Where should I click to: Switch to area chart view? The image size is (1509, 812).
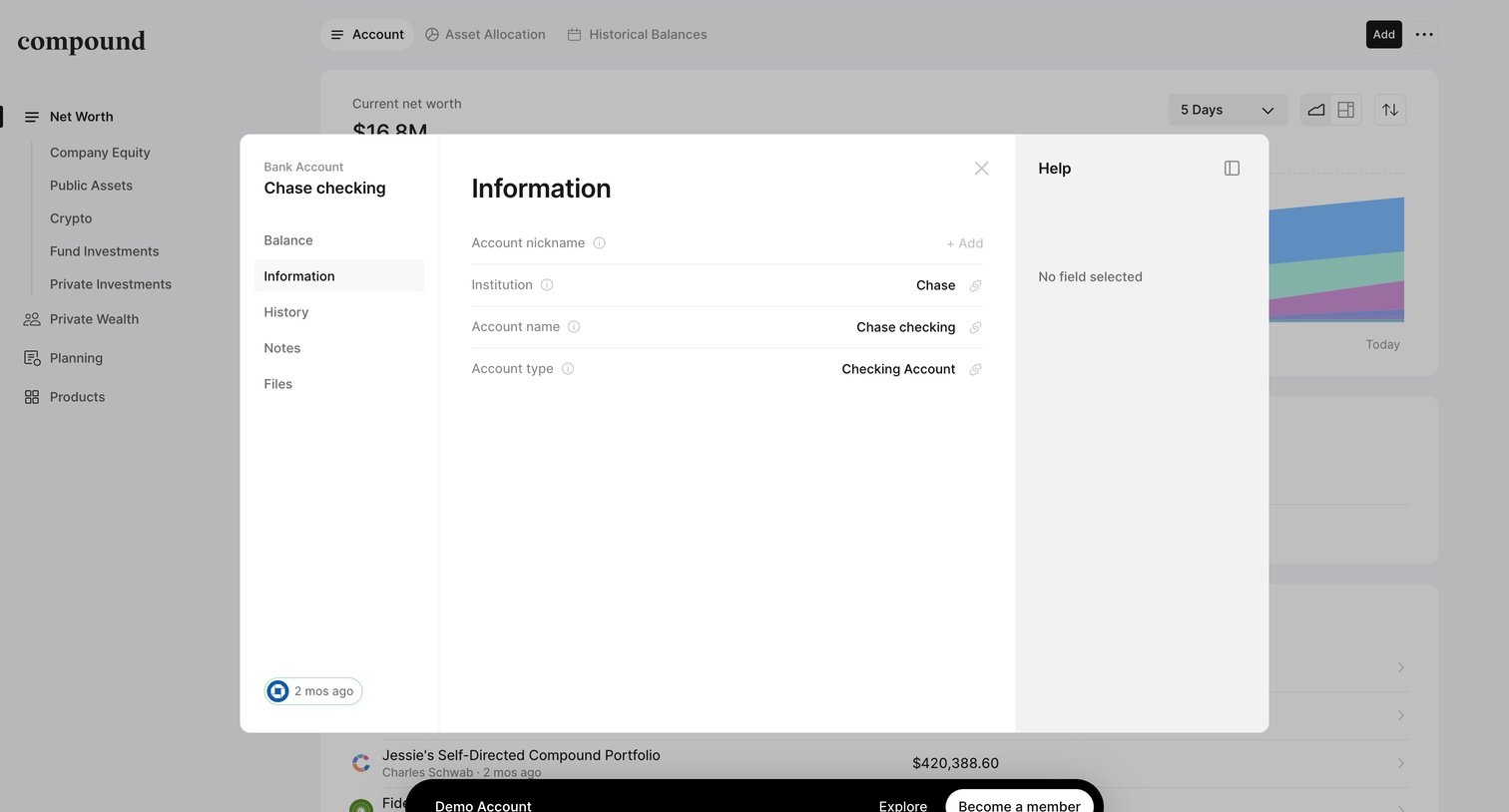coord(1316,110)
